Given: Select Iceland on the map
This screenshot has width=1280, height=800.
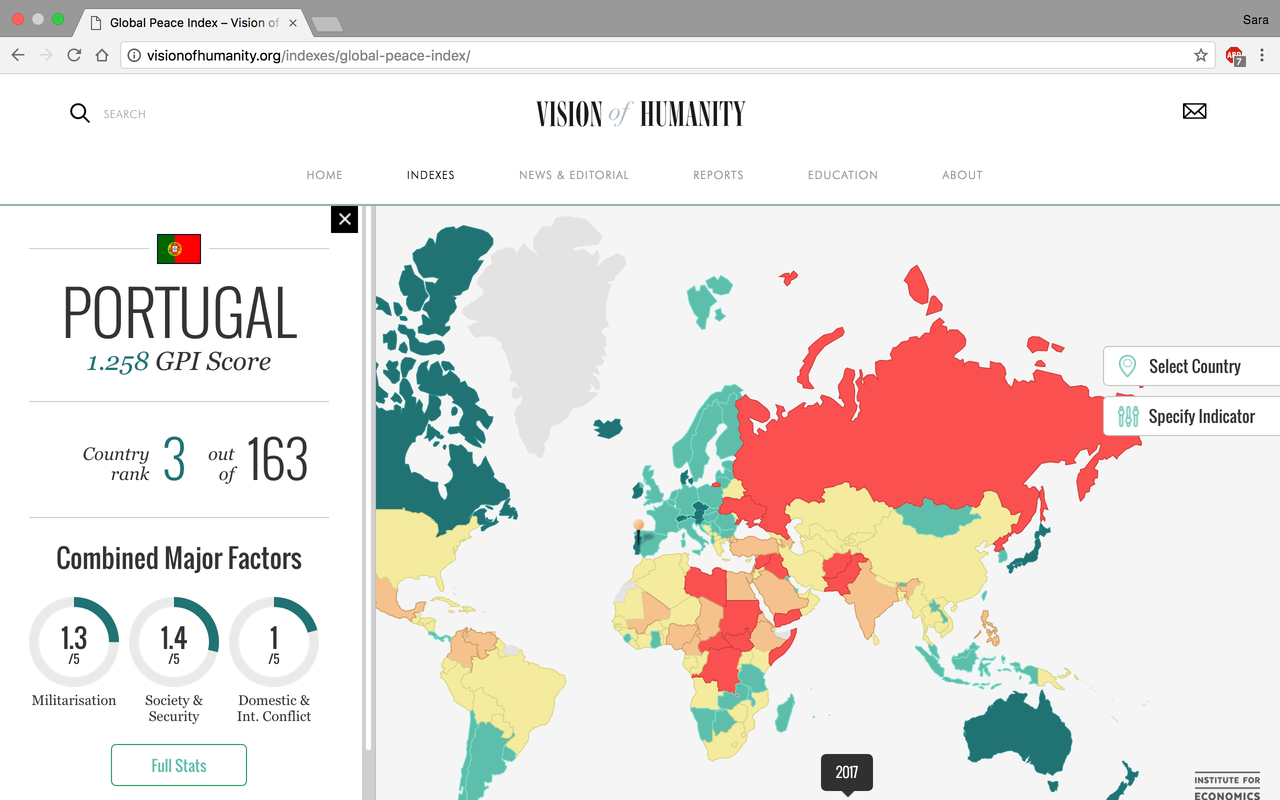Looking at the screenshot, I should coord(609,428).
